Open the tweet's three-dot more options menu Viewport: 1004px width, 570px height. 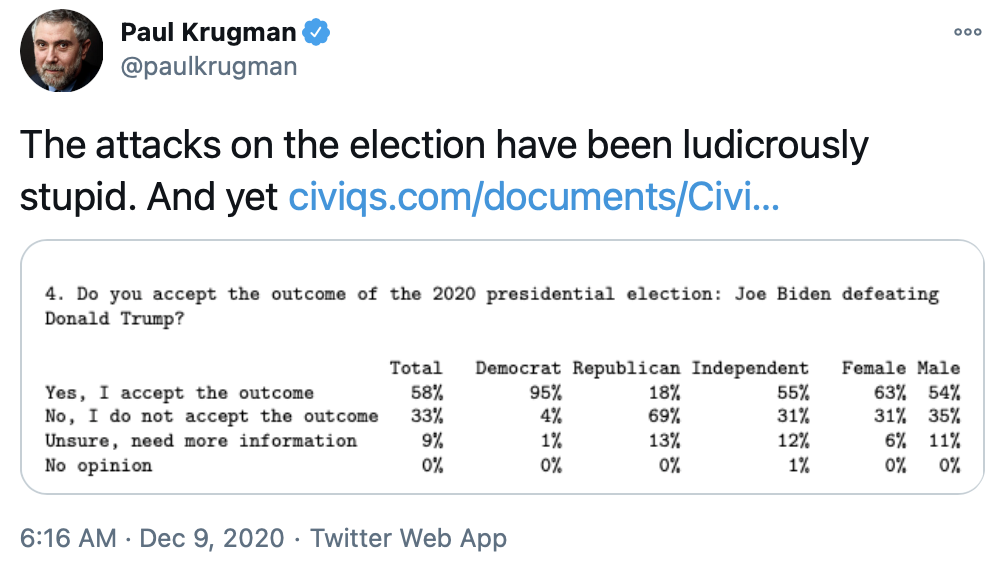pos(967,32)
